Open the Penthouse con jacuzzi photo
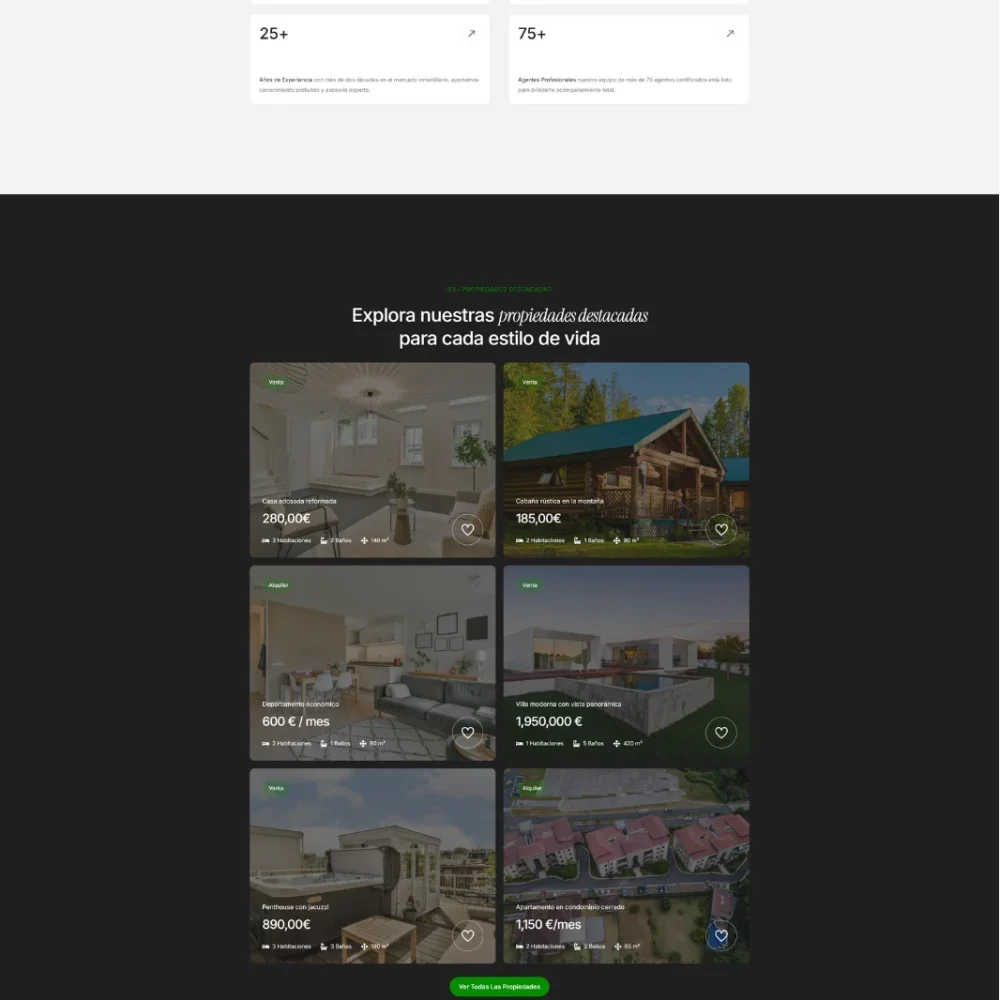Image resolution: width=1000 pixels, height=1000 pixels. 372,840
